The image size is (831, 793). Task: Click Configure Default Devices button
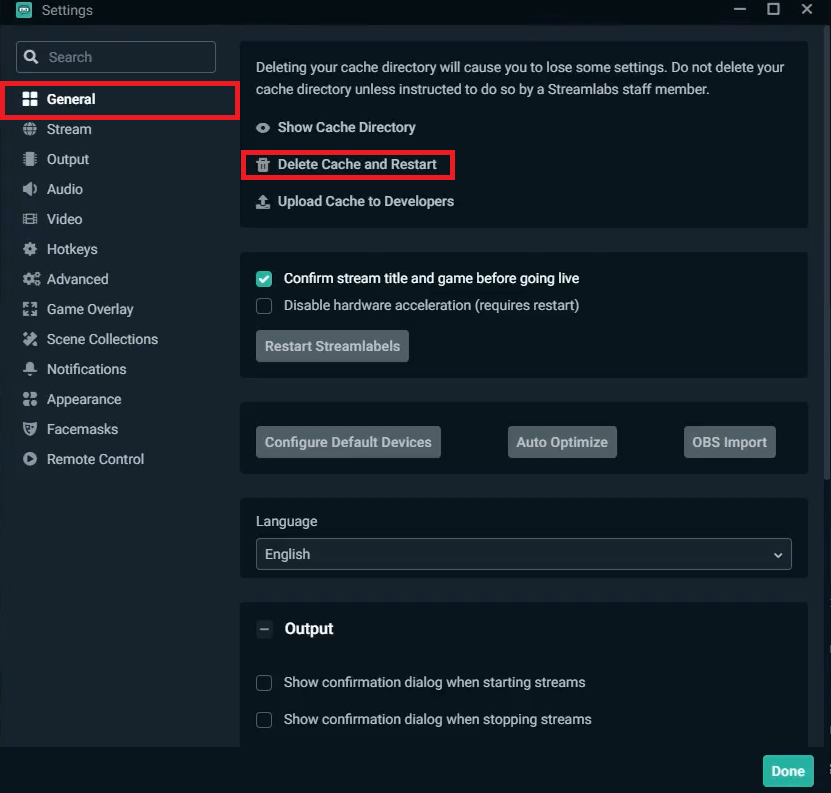pos(348,442)
